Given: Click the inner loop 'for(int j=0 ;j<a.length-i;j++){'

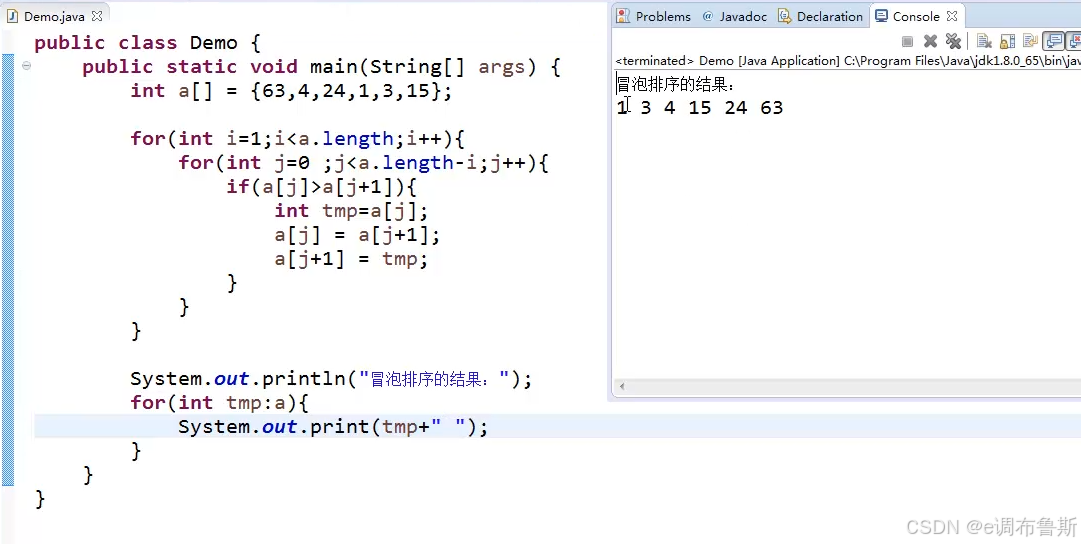Looking at the screenshot, I should click(x=363, y=163).
